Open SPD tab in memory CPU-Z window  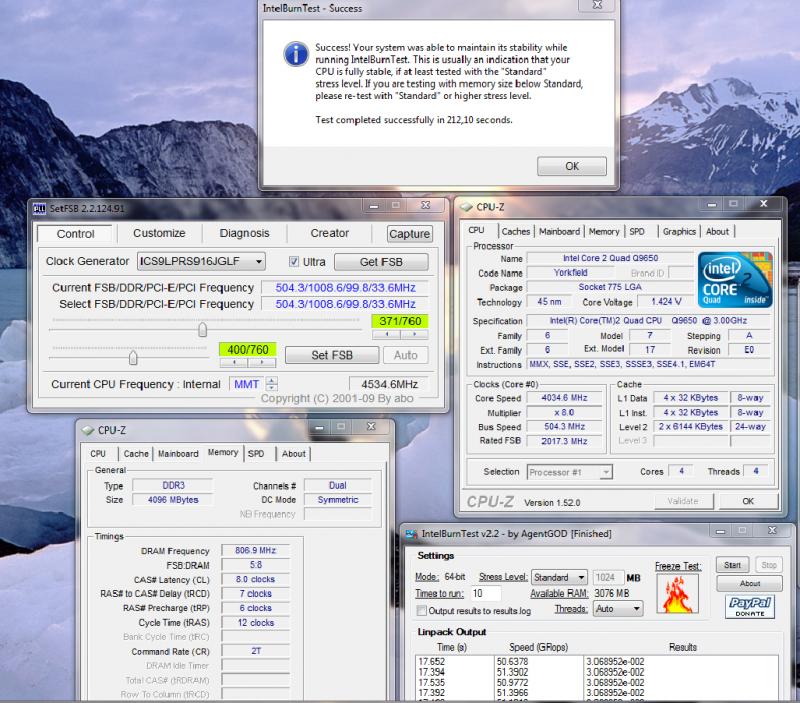256,454
